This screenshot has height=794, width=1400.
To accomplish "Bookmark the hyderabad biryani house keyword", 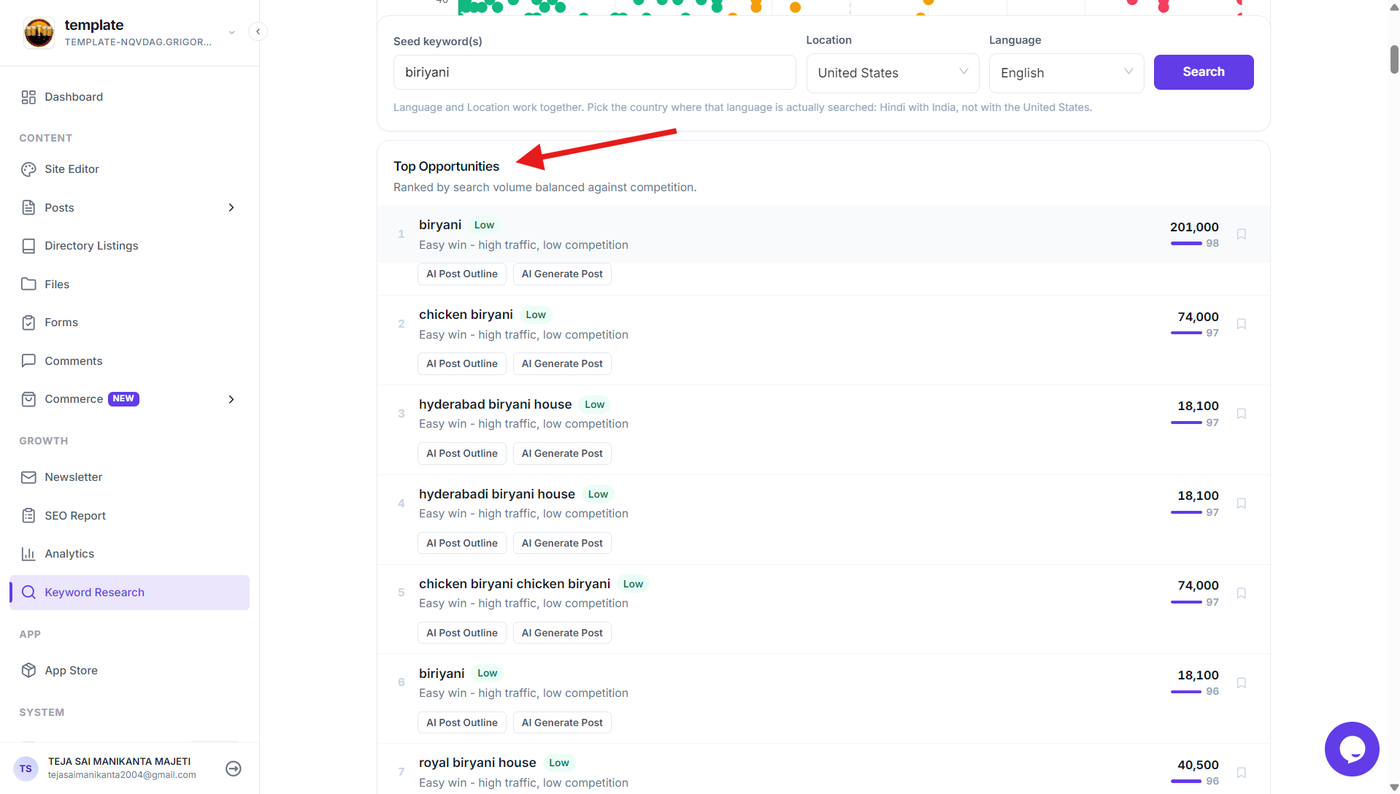I will [1241, 413].
